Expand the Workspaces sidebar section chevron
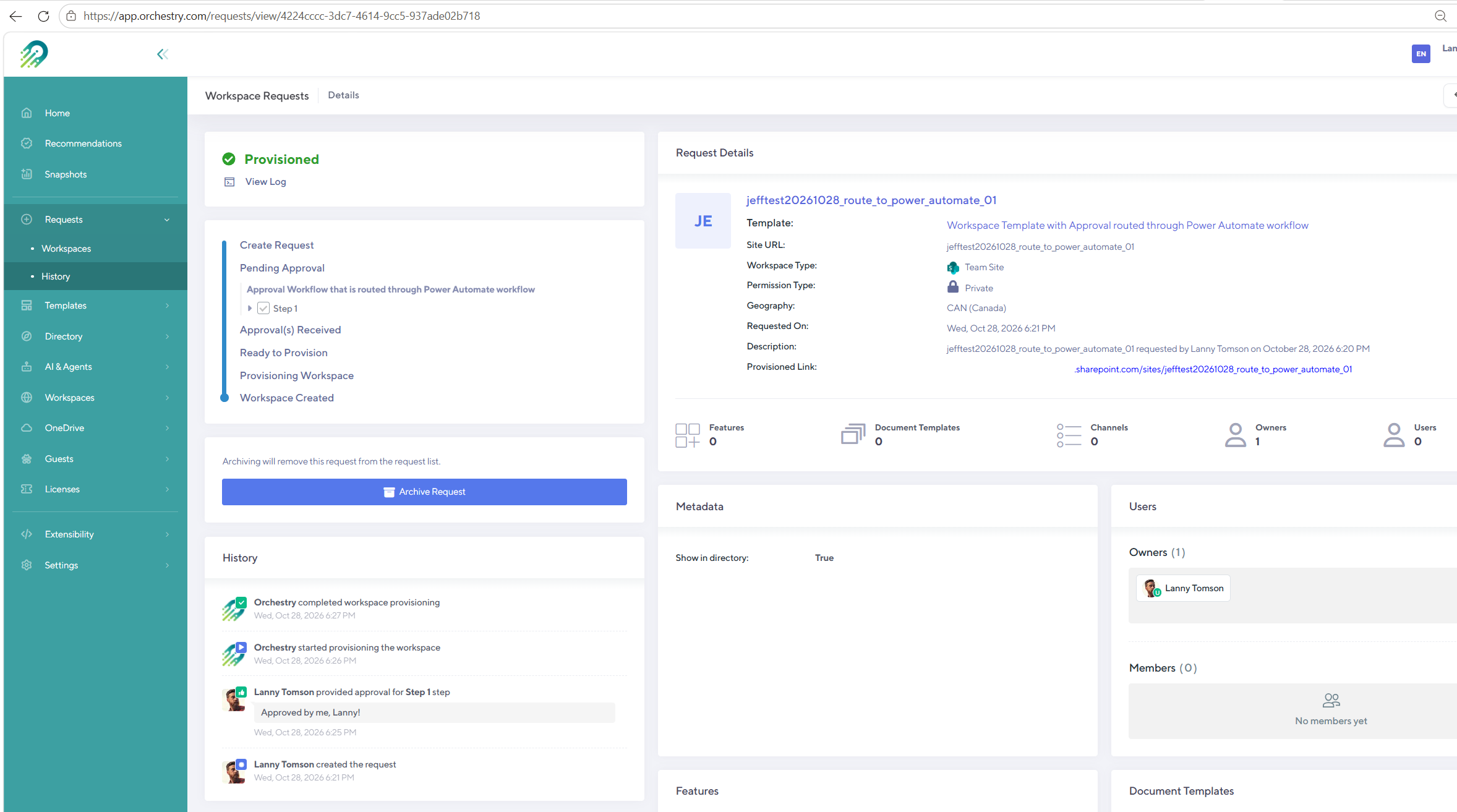 pos(167,398)
